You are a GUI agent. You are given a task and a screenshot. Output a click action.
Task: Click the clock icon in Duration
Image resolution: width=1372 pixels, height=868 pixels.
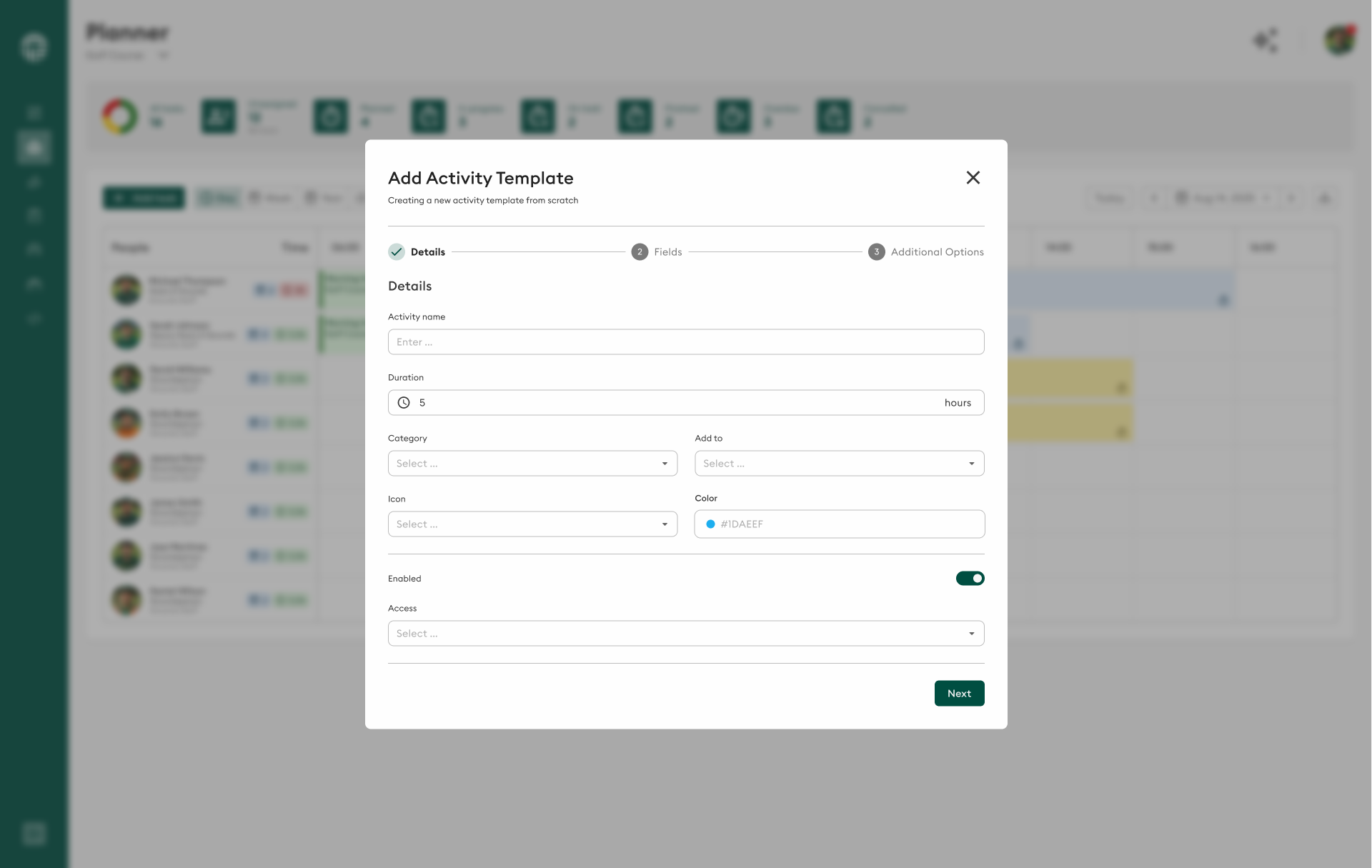click(x=404, y=403)
